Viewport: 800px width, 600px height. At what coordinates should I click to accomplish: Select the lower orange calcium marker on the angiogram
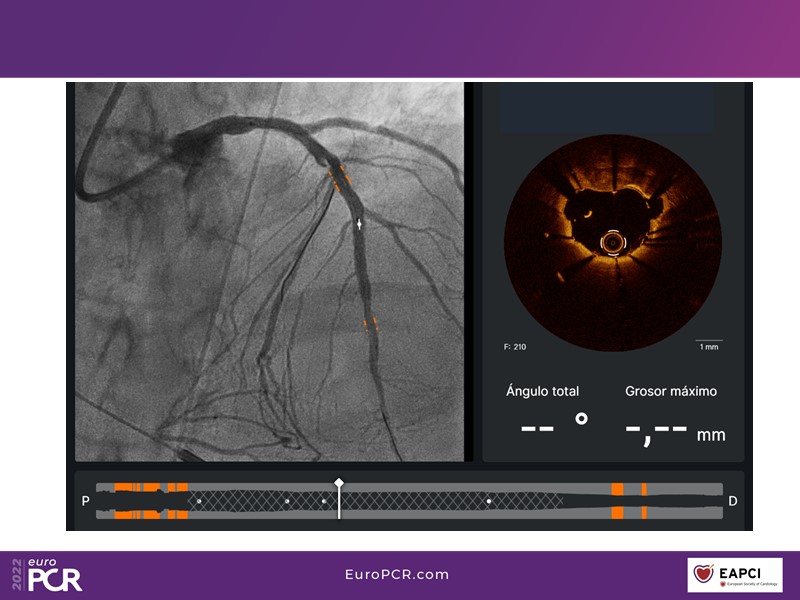click(x=370, y=322)
